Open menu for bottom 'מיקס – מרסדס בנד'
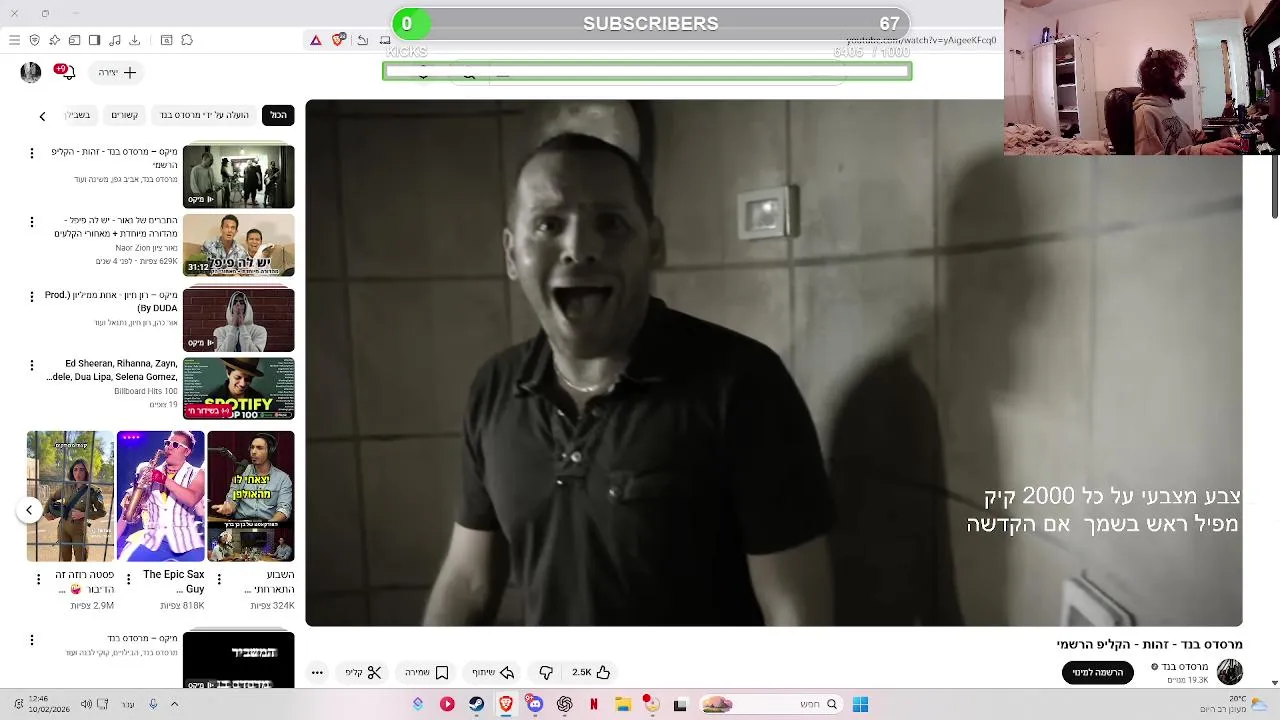Screen dimensions: 1280x720 pyautogui.click(x=31, y=640)
